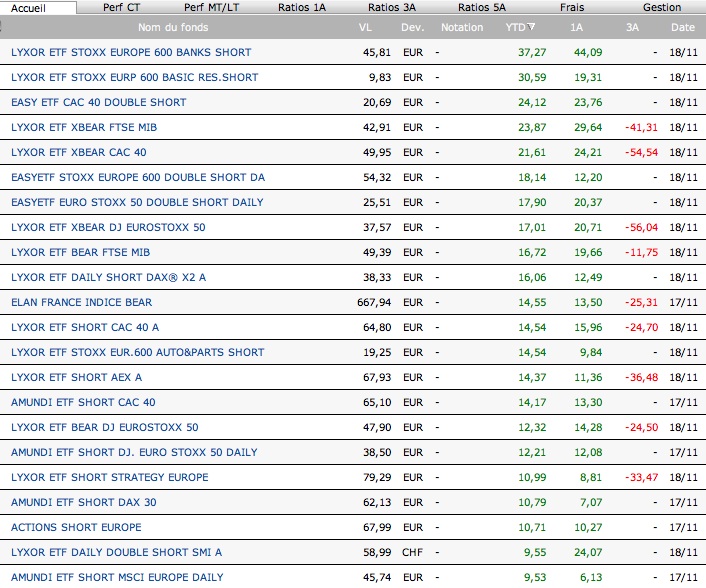Image resolution: width=706 pixels, height=588 pixels.
Task: Open LYXOR ETF BEAR FTSE MIB fund
Action: pos(81,252)
